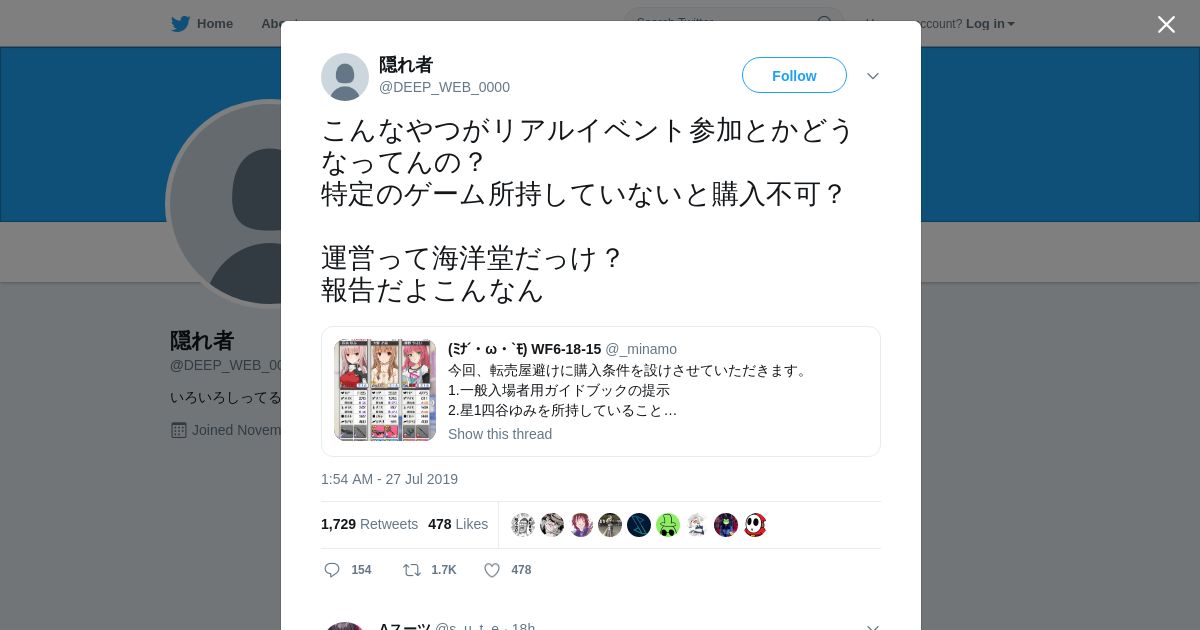Click Show this thread link
This screenshot has height=630, width=1200.
tap(500, 434)
